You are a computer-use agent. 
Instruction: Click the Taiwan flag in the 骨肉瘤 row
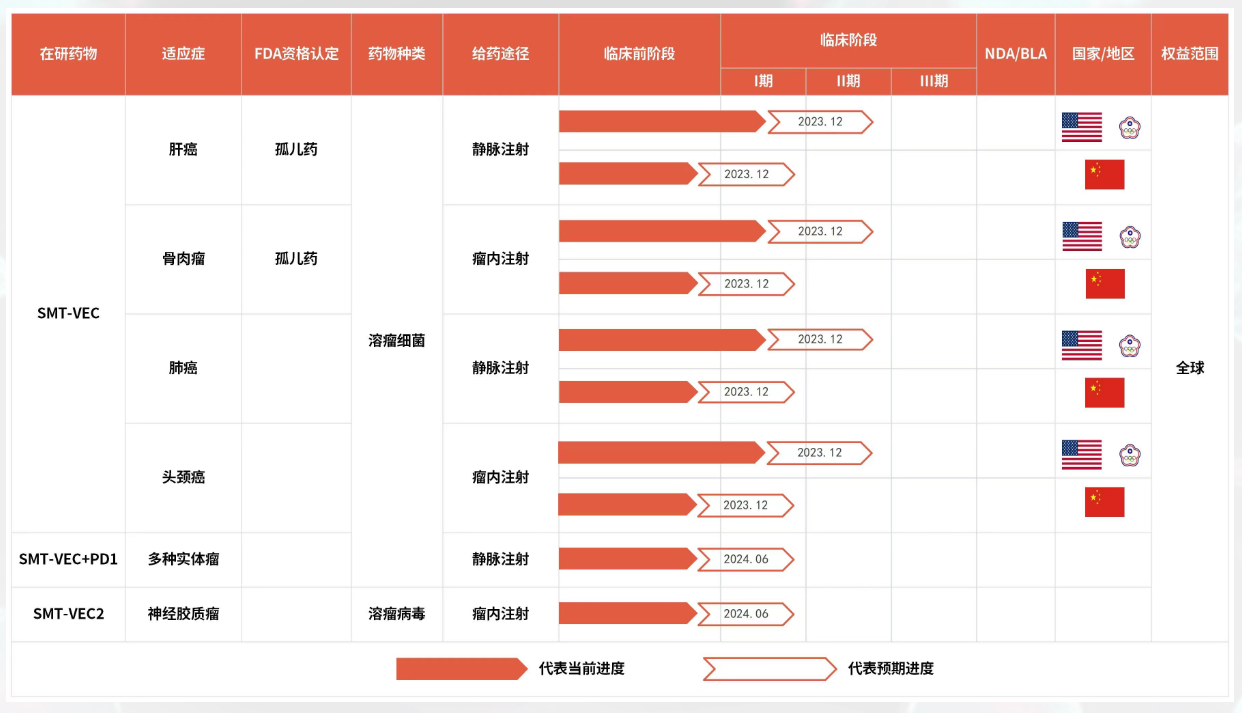pos(1129,236)
